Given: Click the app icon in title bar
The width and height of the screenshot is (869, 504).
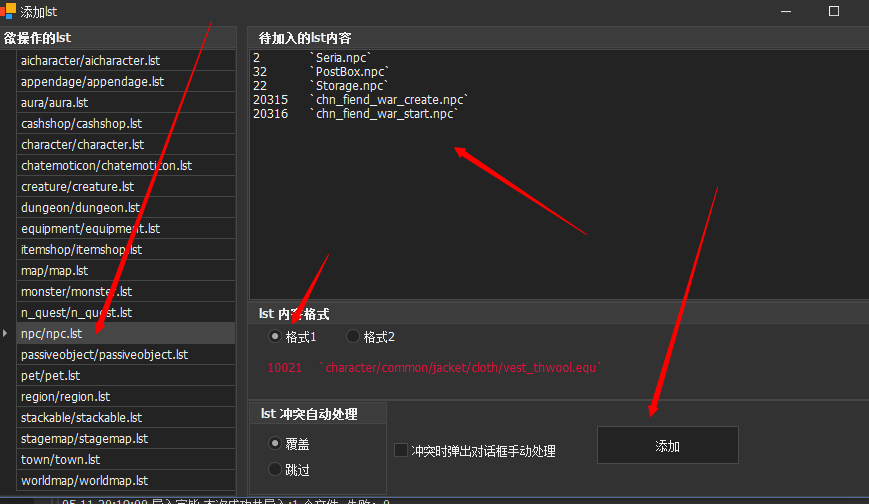Looking at the screenshot, I should coord(8,11).
